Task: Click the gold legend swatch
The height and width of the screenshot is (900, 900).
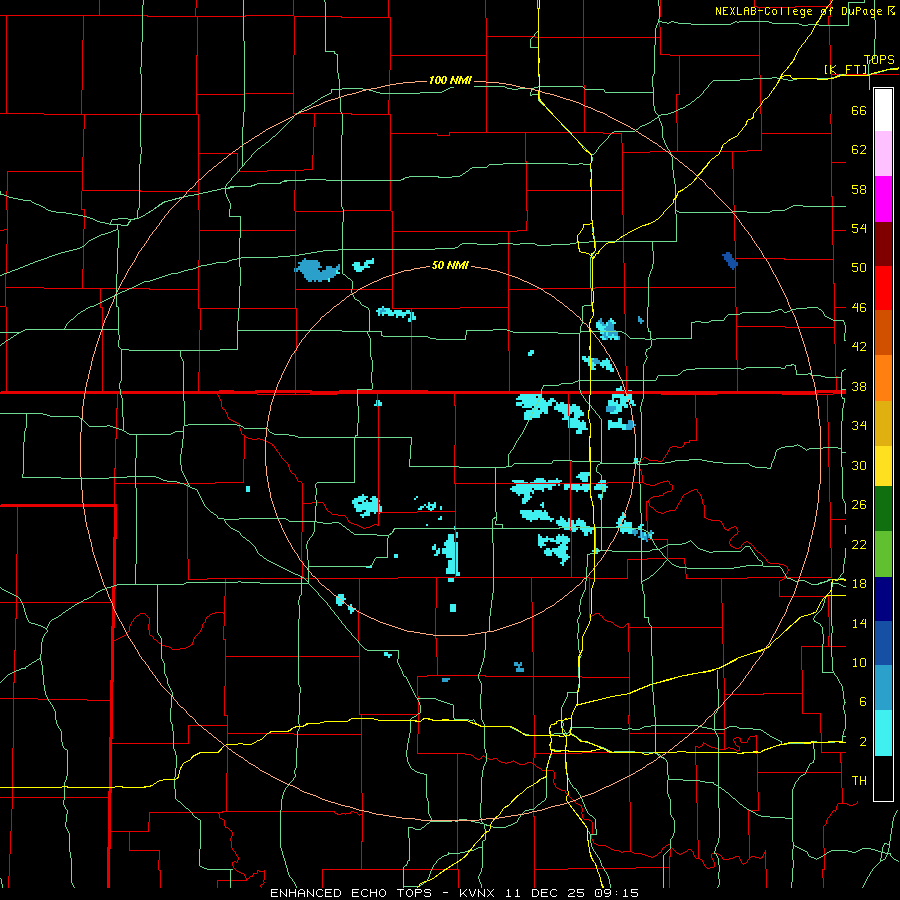Action: pos(883,423)
